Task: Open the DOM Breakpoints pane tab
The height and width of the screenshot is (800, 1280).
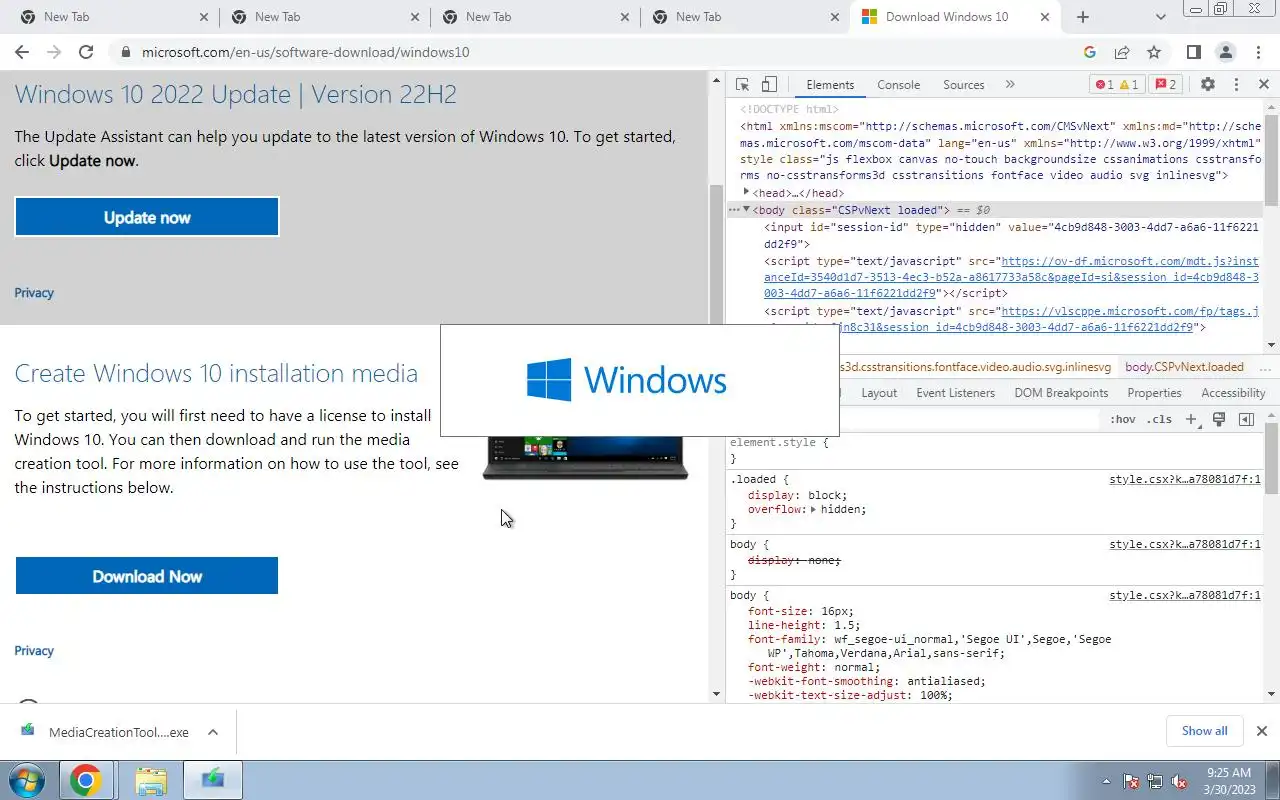Action: 1061,393
